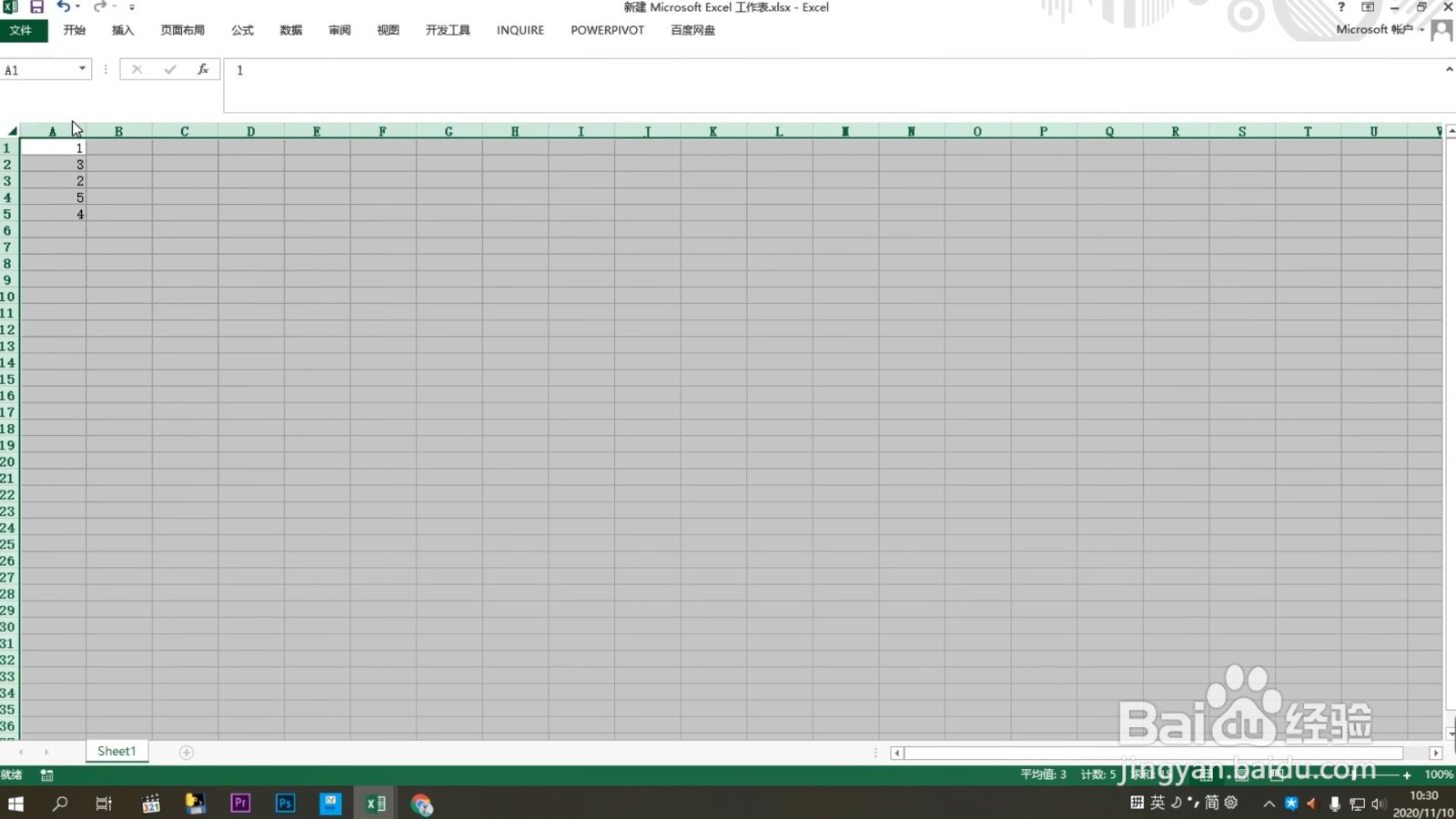Screen dimensions: 1456x819
Task: Select the Save icon on Quick Access Toolbar
Action: click(x=35, y=7)
